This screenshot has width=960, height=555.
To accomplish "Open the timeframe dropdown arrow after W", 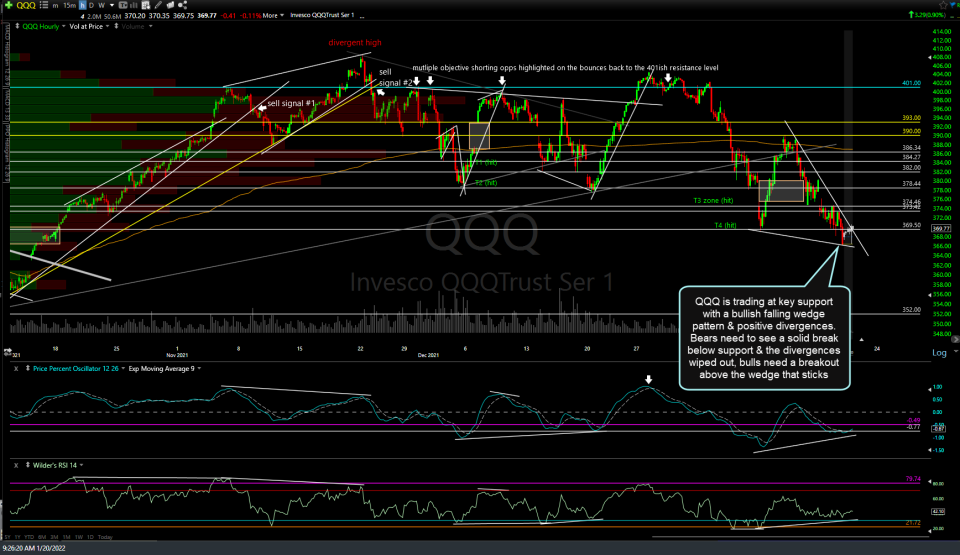I will (x=111, y=5).
